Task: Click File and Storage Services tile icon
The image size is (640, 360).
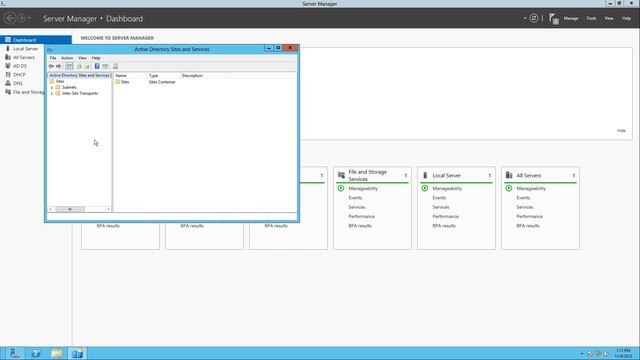Action: pyautogui.click(x=341, y=176)
